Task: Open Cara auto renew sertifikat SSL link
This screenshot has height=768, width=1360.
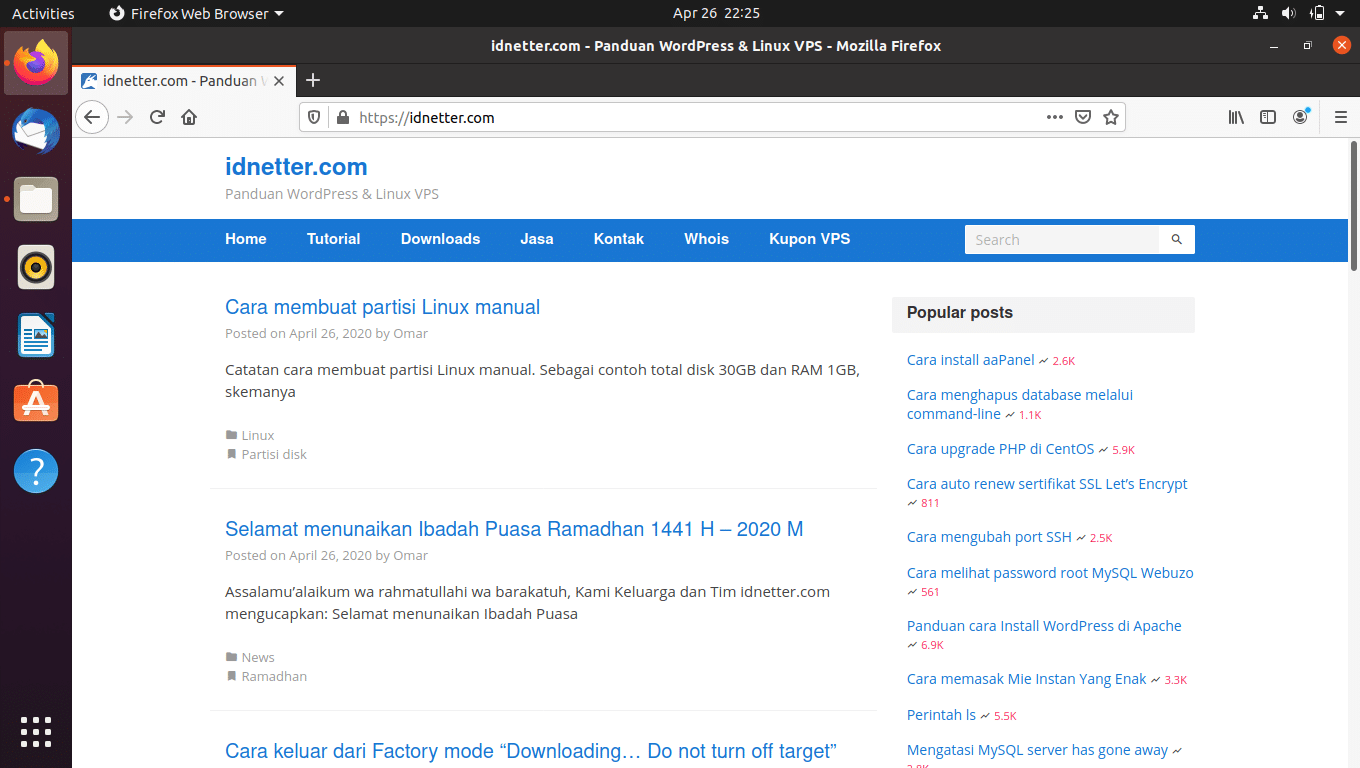Action: [x=1047, y=484]
